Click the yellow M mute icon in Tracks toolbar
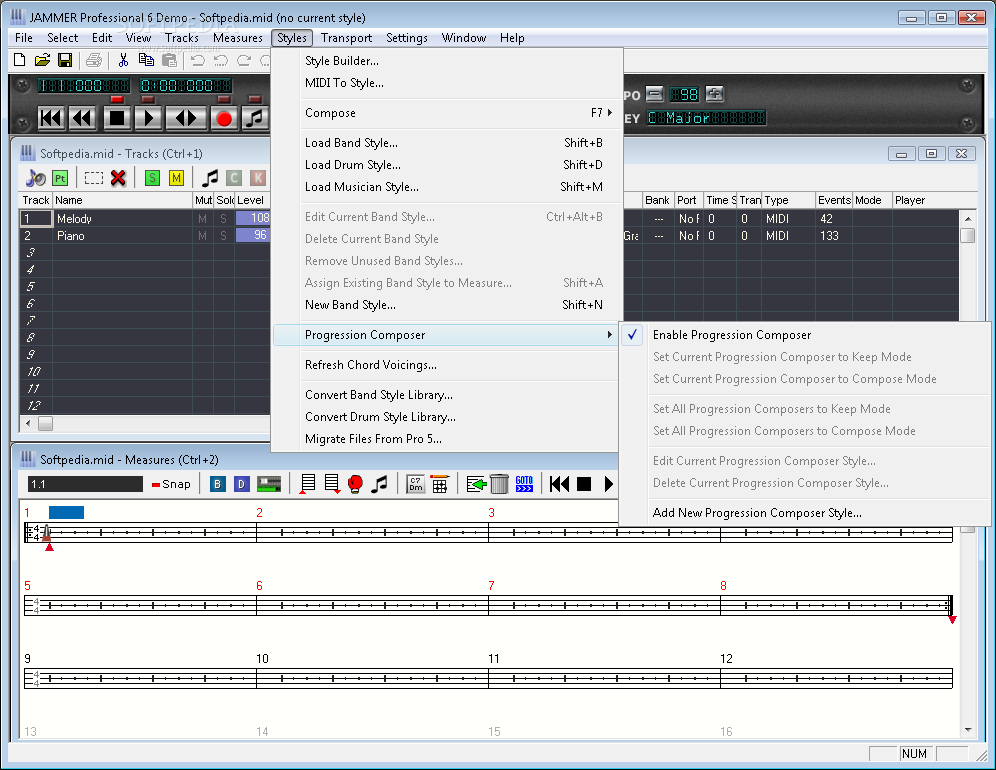Viewport: 996px width, 770px height. [177, 179]
